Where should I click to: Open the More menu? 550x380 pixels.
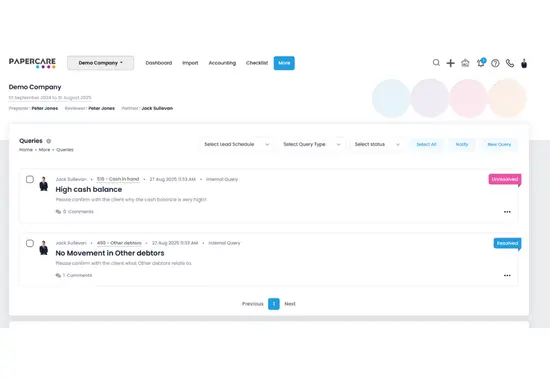284,63
